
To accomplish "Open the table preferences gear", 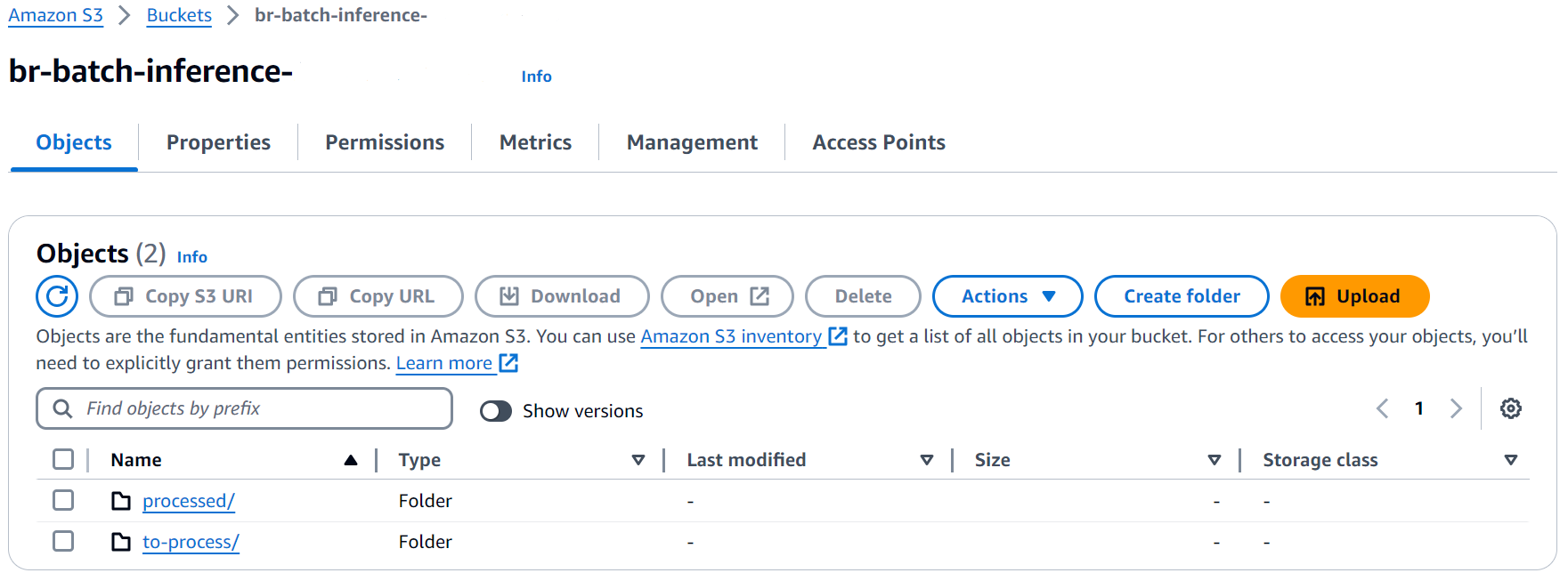I will pos(1511,408).
